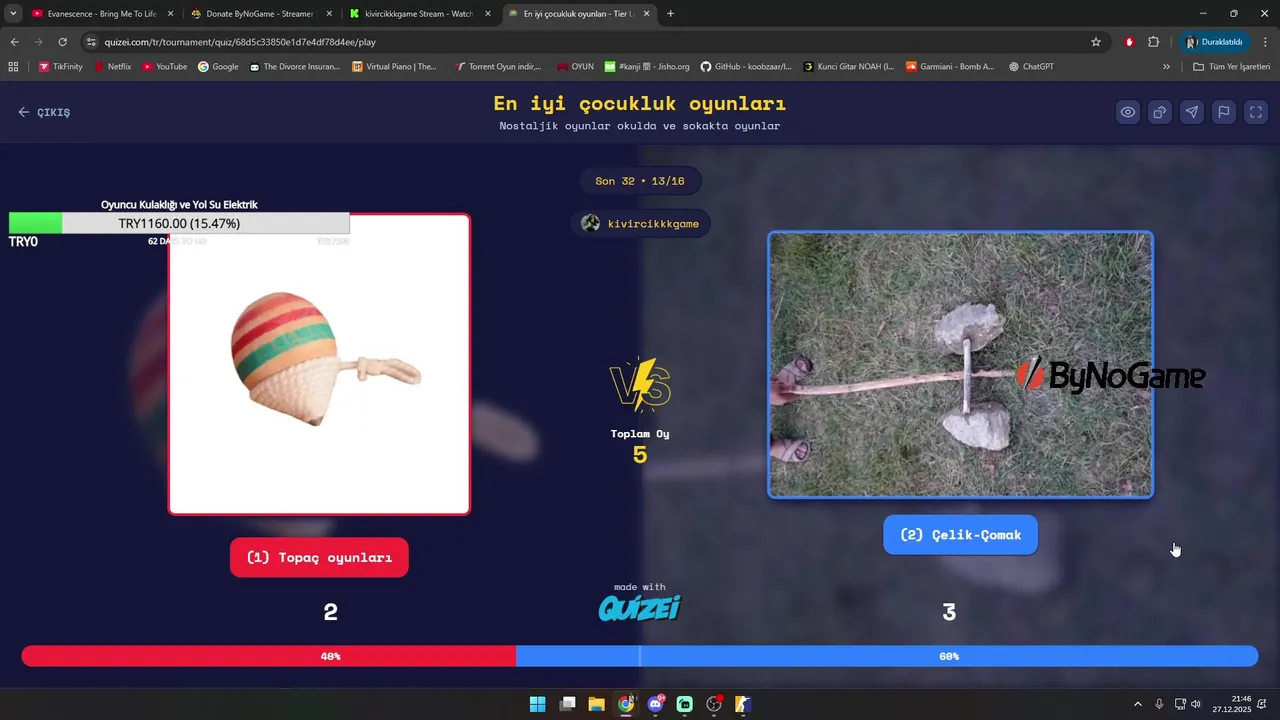Open the OBS taskbar icon
Image resolution: width=1280 pixels, height=720 pixels.
(714, 704)
